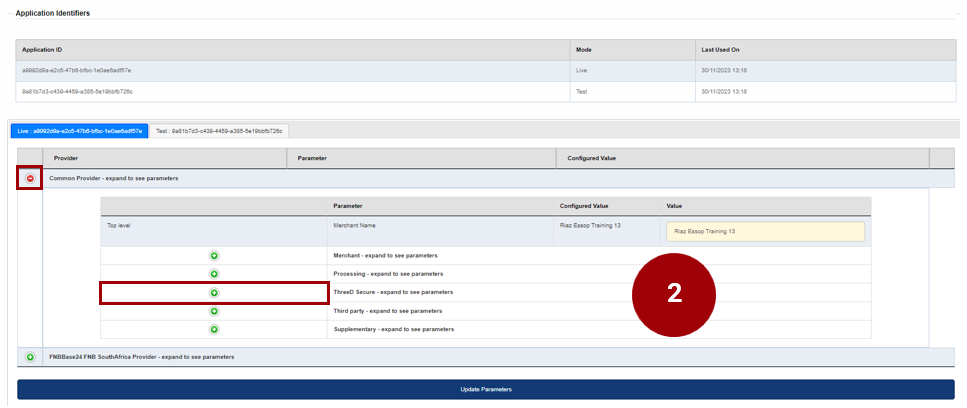967x408 pixels.
Task: Select the 9a81b7d3 Application ID cell
Action: (x=294, y=92)
